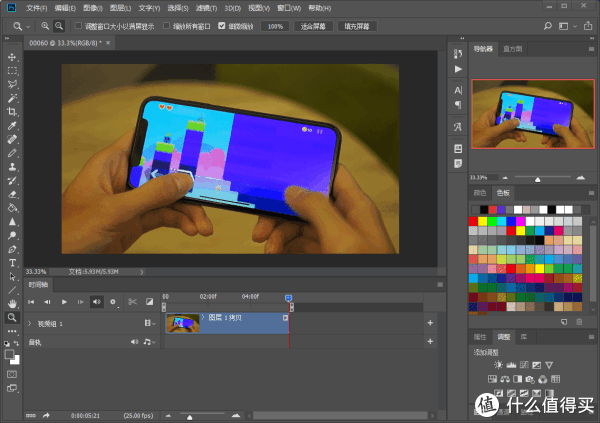Select the Horizontal Type tool
The image size is (600, 423).
[x=12, y=262]
